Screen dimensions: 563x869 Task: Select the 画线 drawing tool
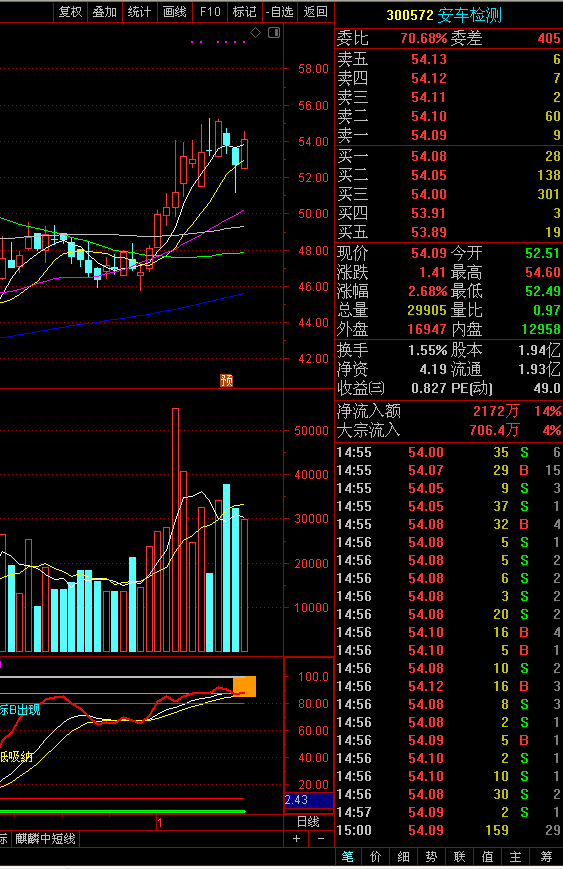pos(175,12)
